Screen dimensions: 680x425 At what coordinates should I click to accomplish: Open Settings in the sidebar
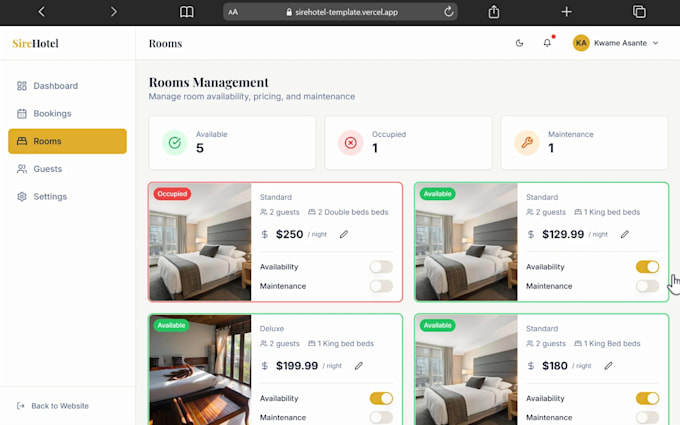[x=67, y=196]
